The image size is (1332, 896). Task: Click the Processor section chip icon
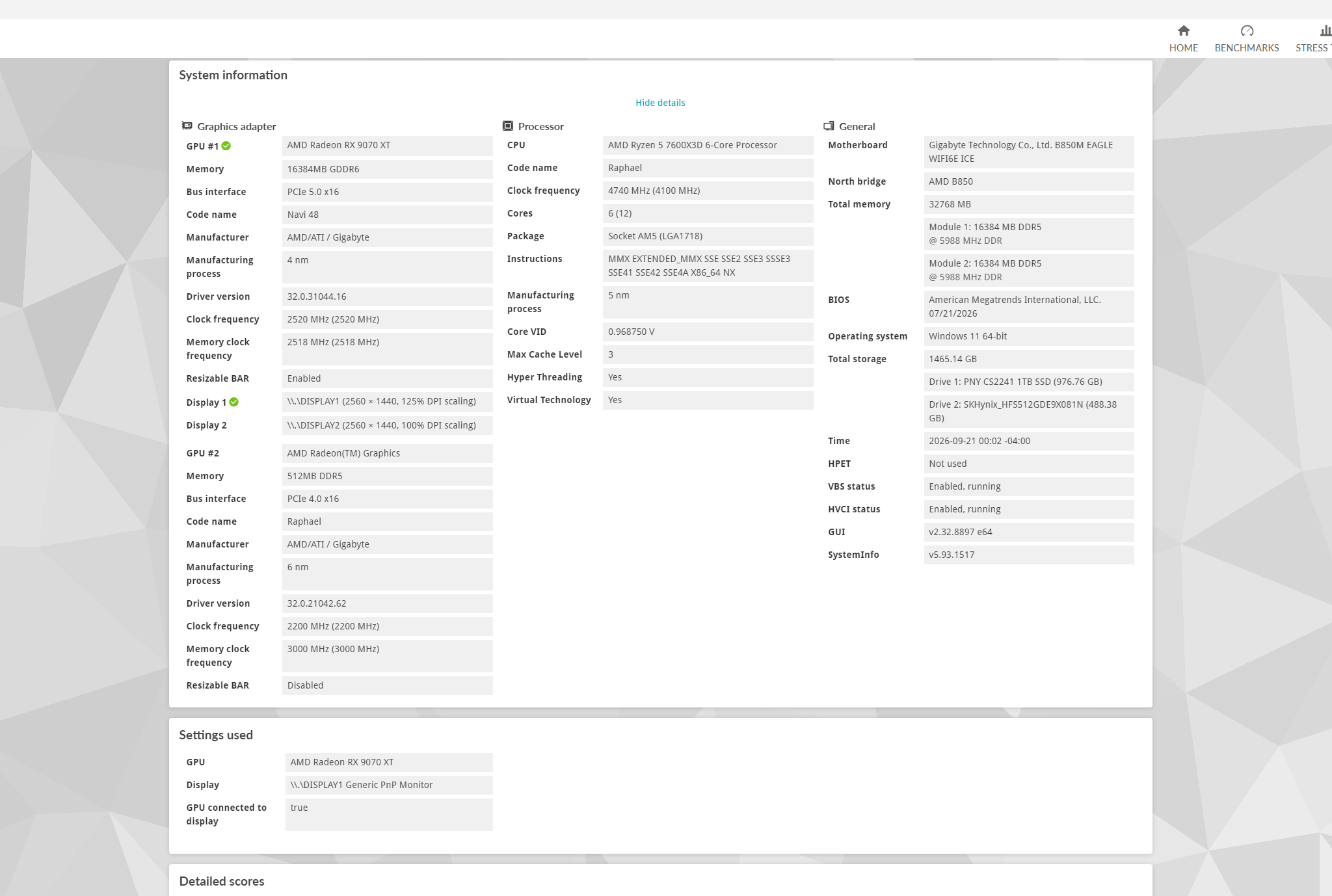[508, 125]
